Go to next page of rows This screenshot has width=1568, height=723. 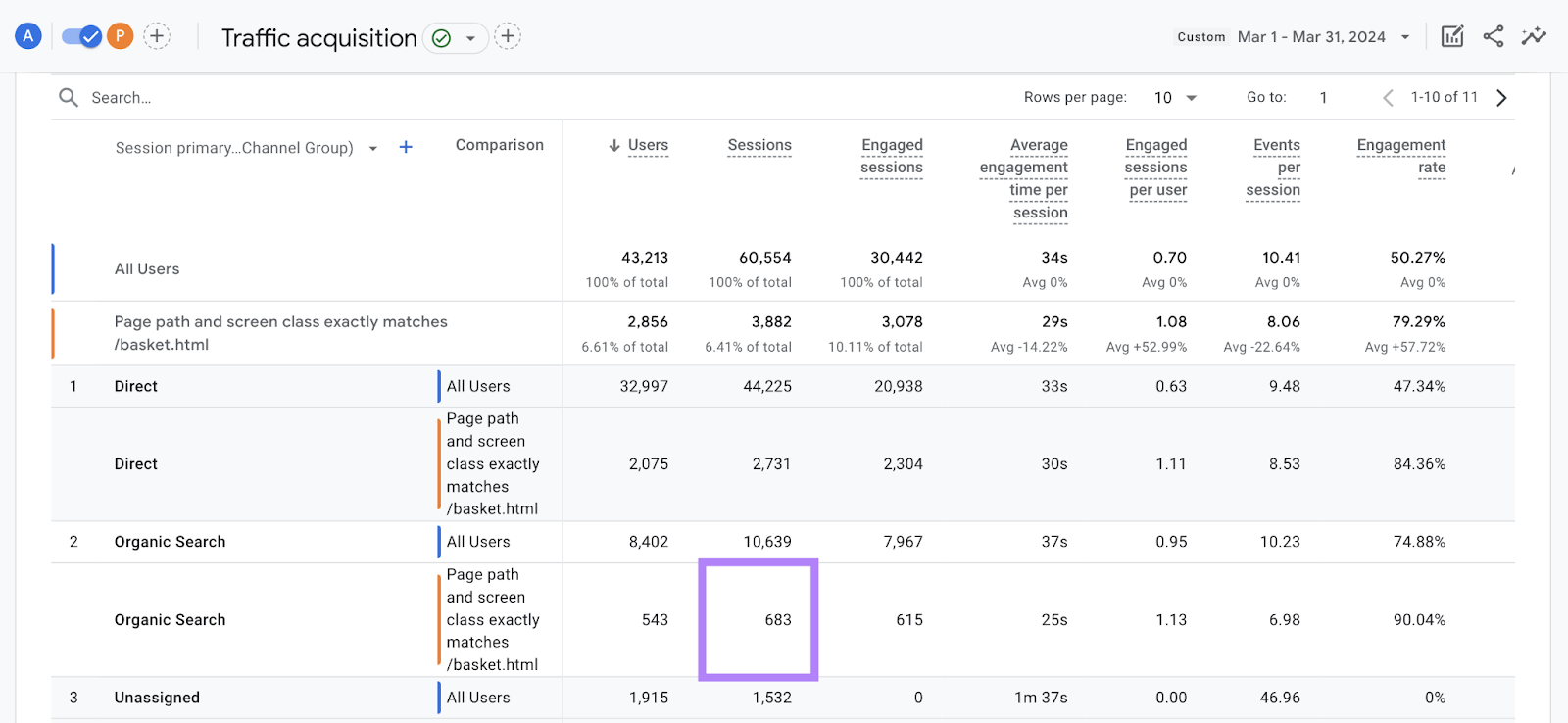[x=1501, y=98]
